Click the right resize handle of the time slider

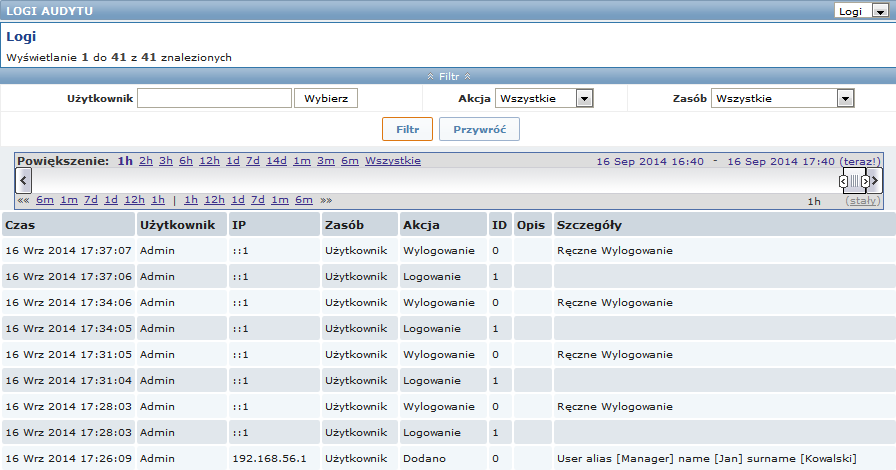(x=865, y=181)
